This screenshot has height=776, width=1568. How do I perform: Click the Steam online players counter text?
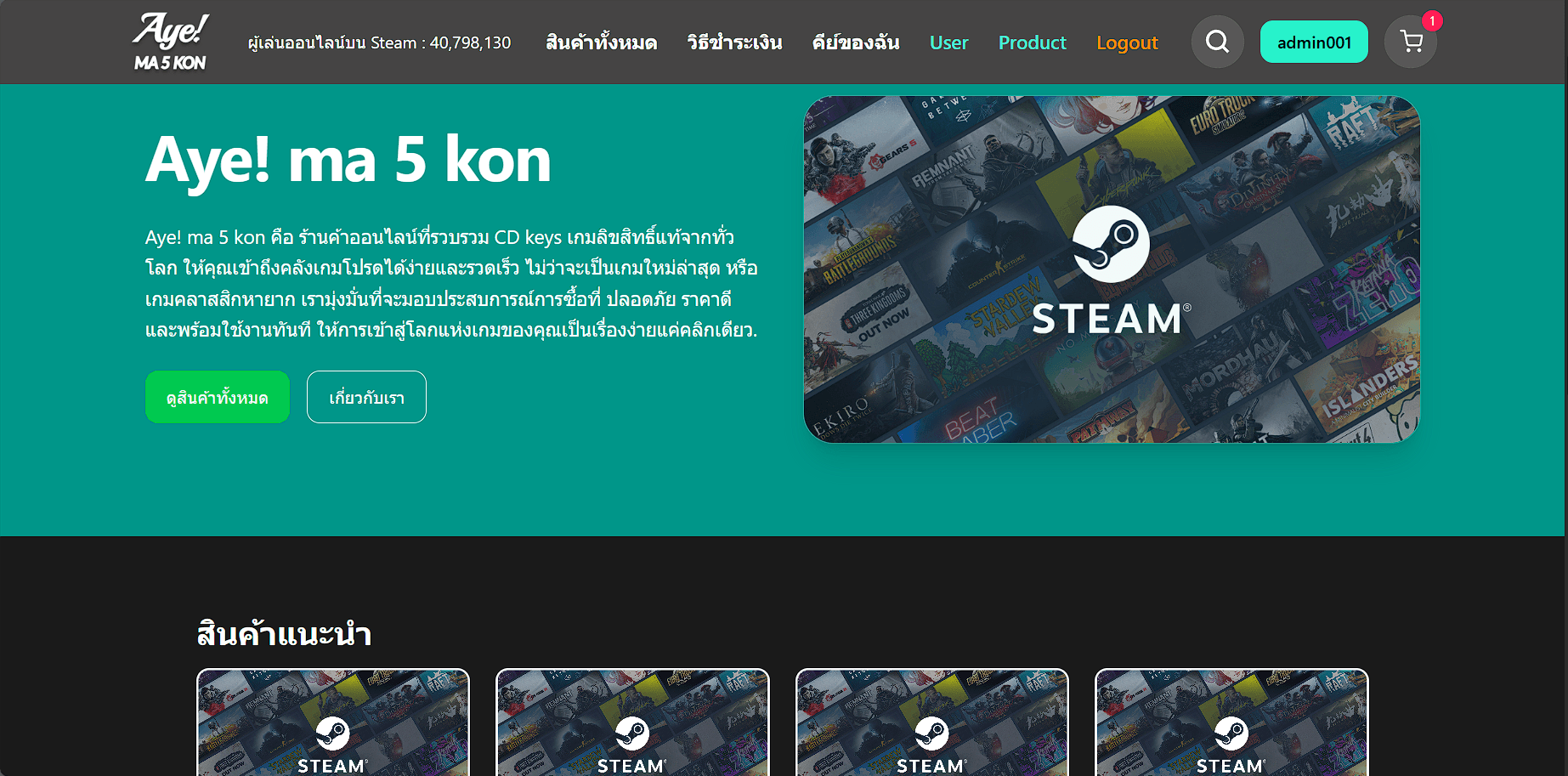click(379, 42)
